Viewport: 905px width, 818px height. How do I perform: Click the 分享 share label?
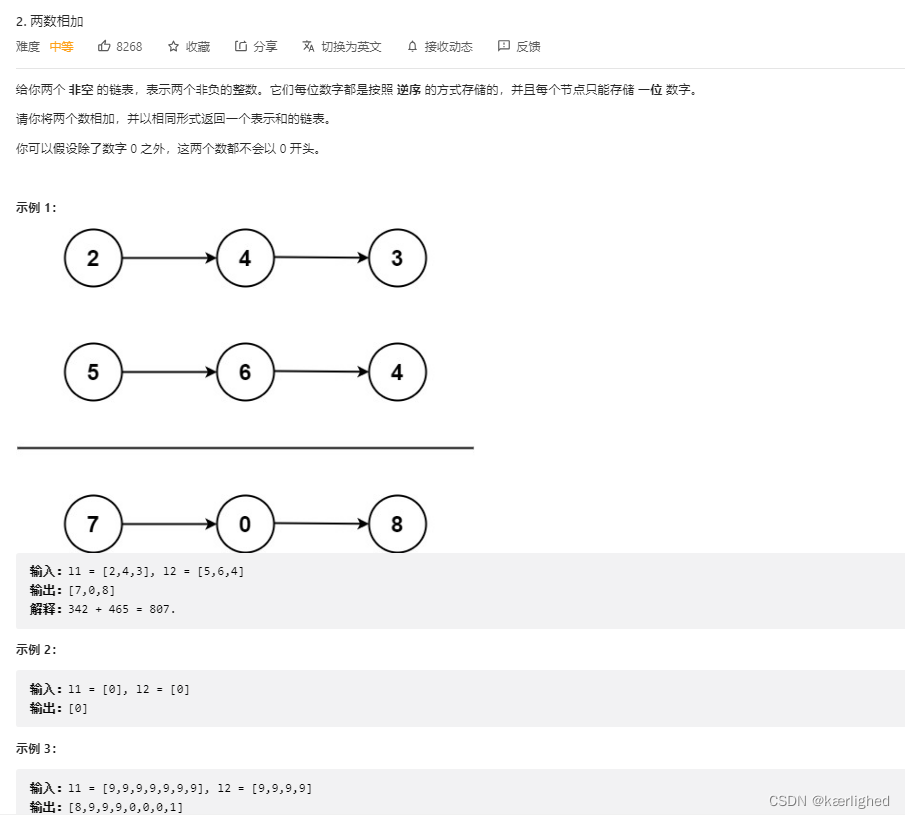(x=265, y=46)
